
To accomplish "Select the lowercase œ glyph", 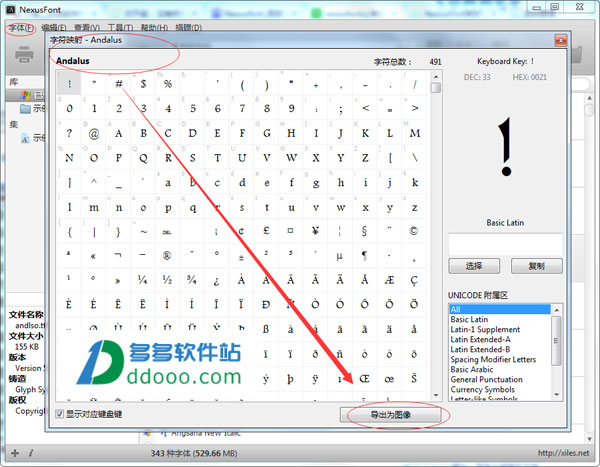I will 389,379.
